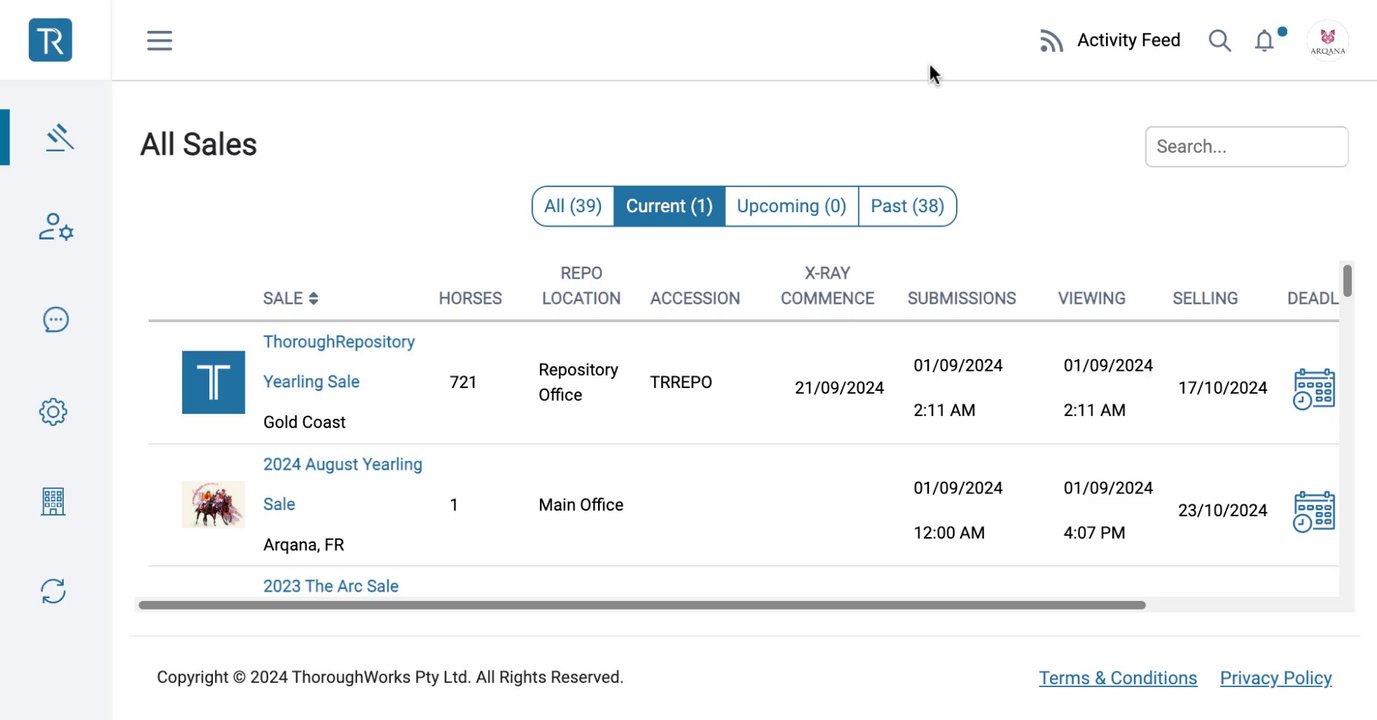The image size is (1377, 720).
Task: Click the horizontal scrollbar of sales table
Action: [641, 605]
